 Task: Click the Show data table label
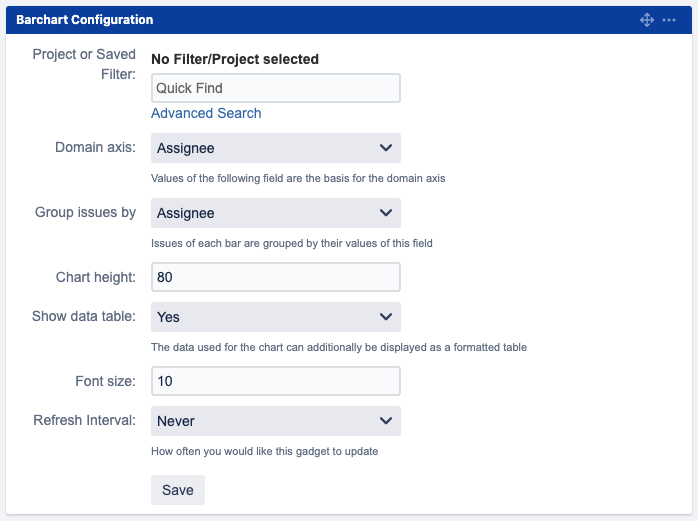tap(84, 316)
